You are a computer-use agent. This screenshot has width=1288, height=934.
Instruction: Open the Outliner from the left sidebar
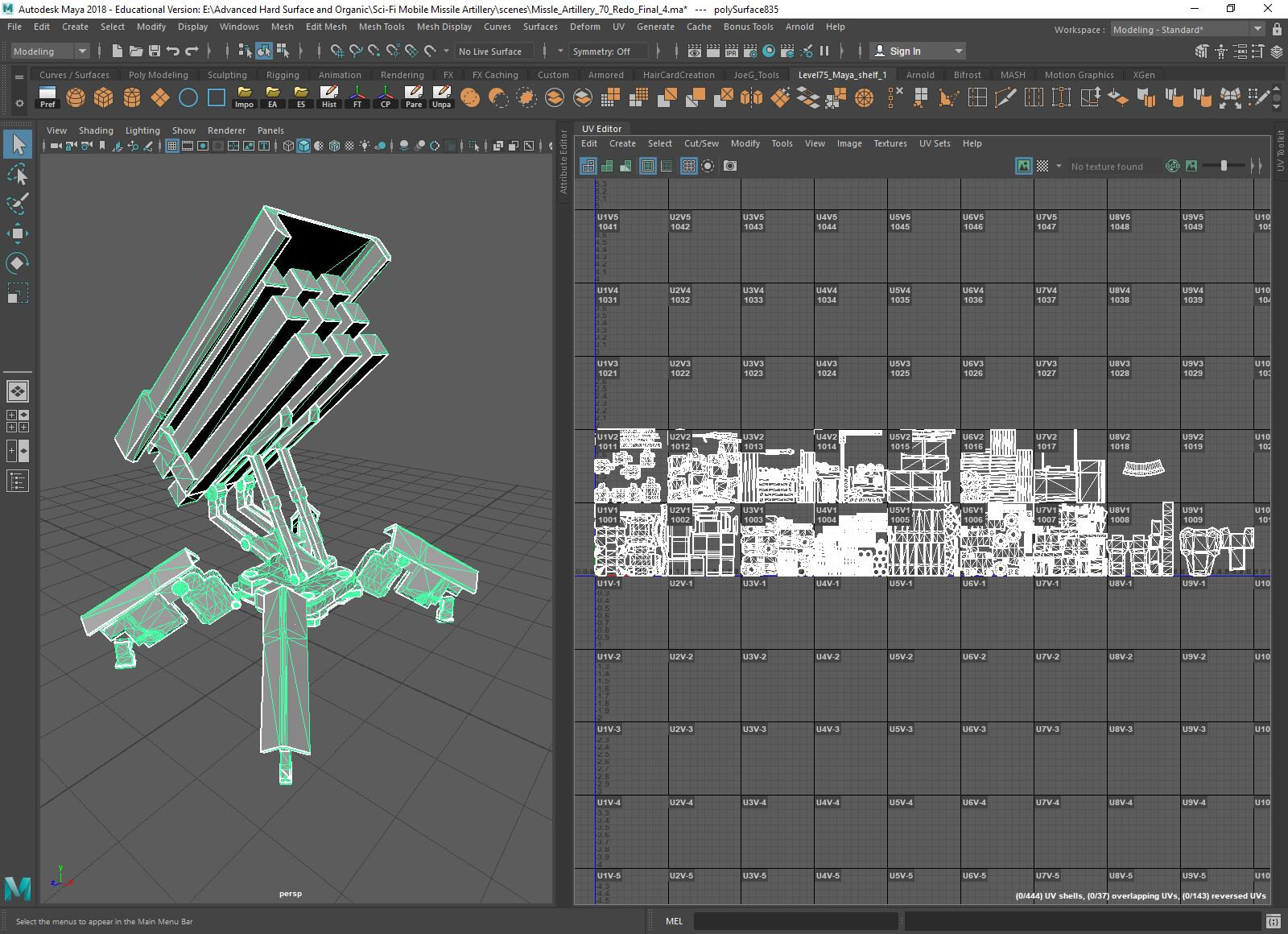click(18, 481)
